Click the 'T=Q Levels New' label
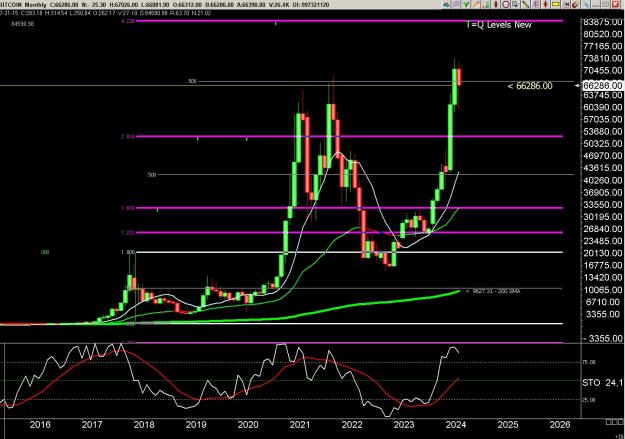 click(499, 25)
